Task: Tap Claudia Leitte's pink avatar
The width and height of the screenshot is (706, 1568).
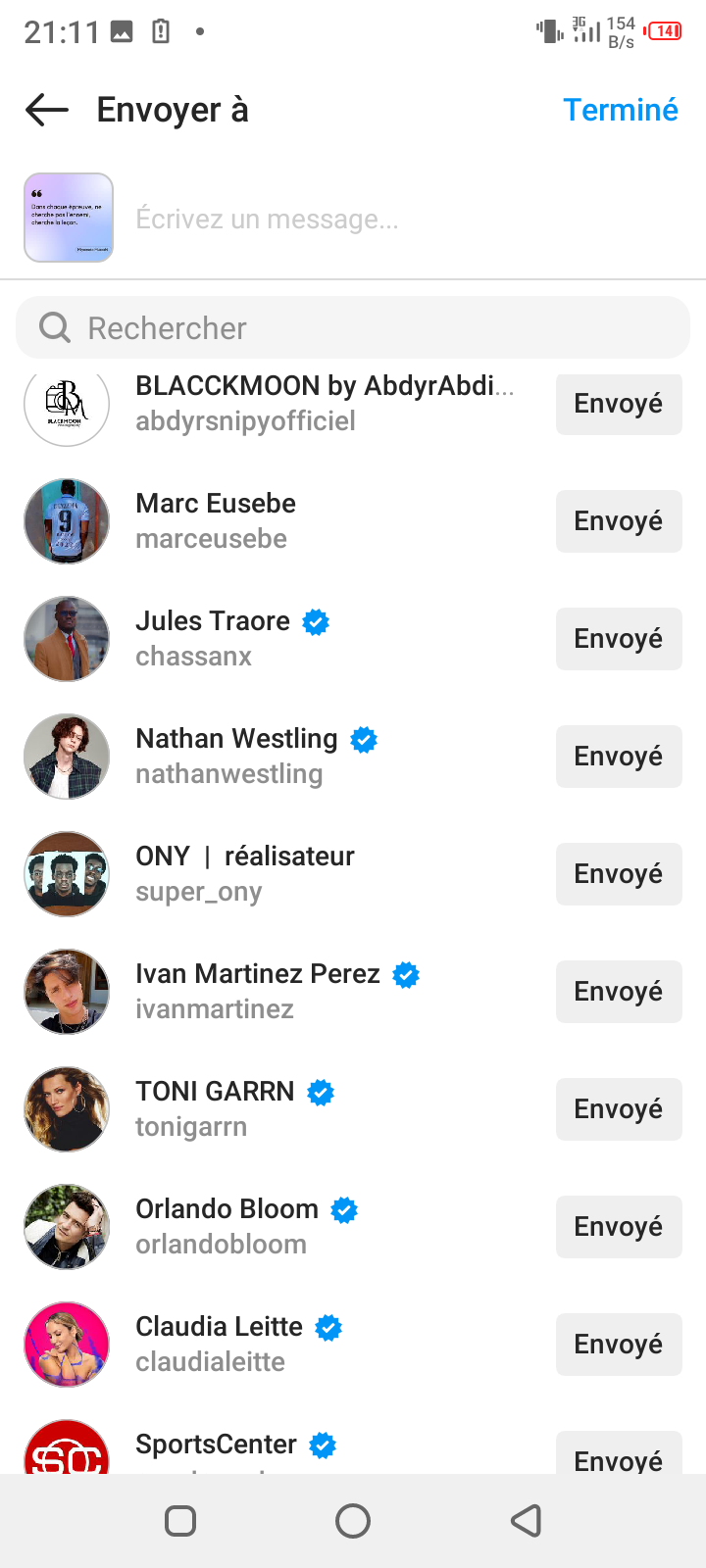Action: 67,1345
